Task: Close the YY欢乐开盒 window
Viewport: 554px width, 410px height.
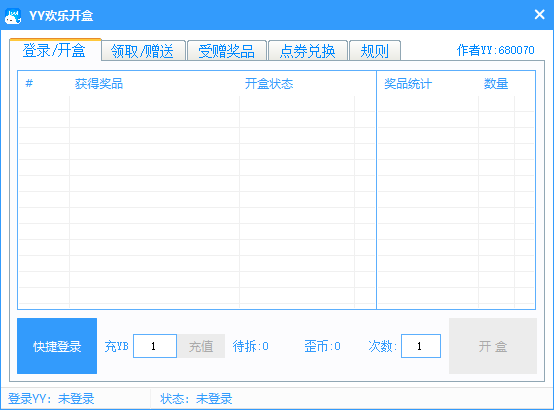Action: click(x=539, y=14)
